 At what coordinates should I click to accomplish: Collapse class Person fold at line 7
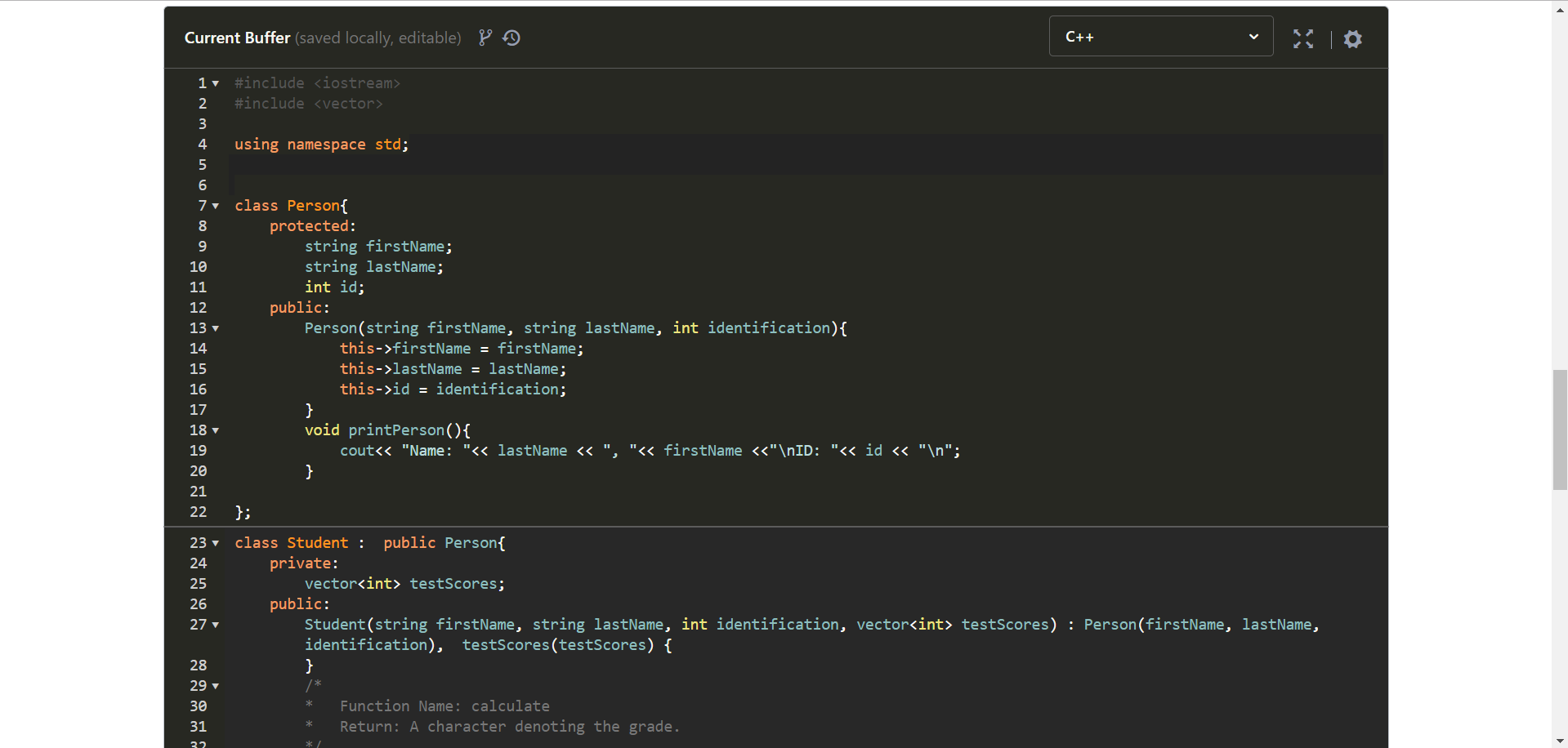coord(216,206)
